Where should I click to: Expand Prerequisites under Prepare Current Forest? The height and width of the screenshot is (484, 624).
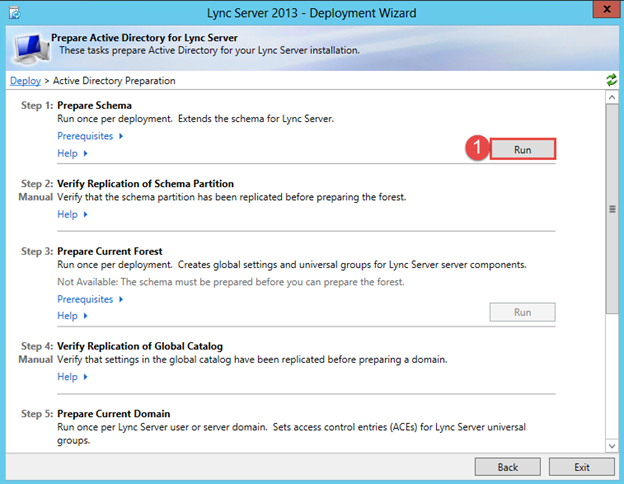(x=90, y=299)
